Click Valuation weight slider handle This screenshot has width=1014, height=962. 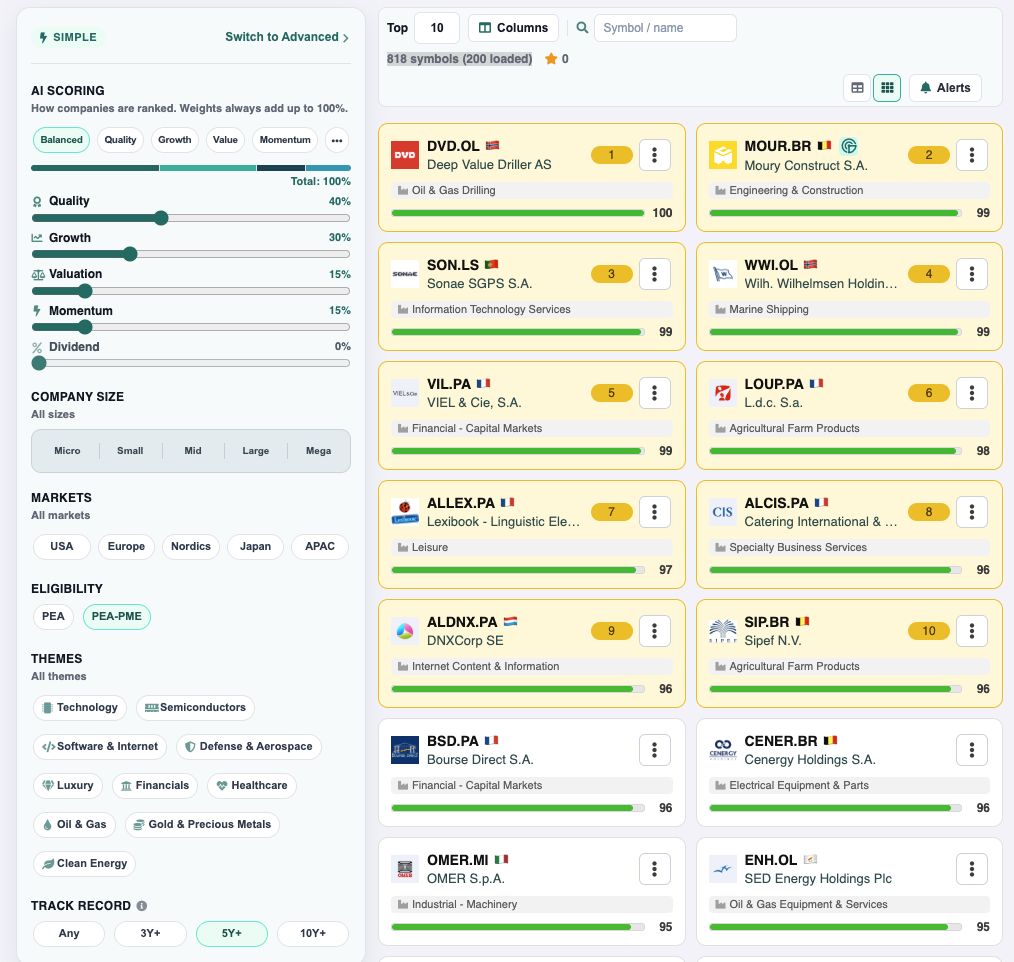(85, 291)
